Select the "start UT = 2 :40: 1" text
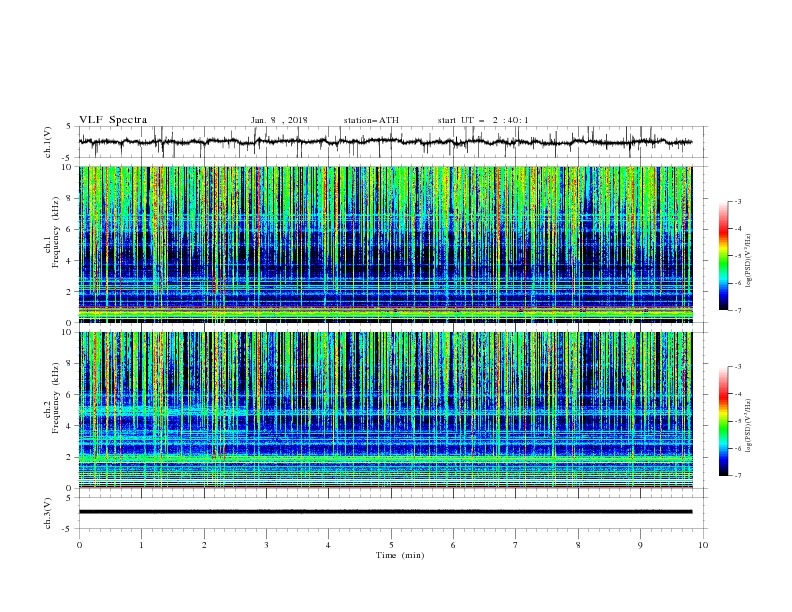Screen dimensions: 792x612 (x=483, y=120)
